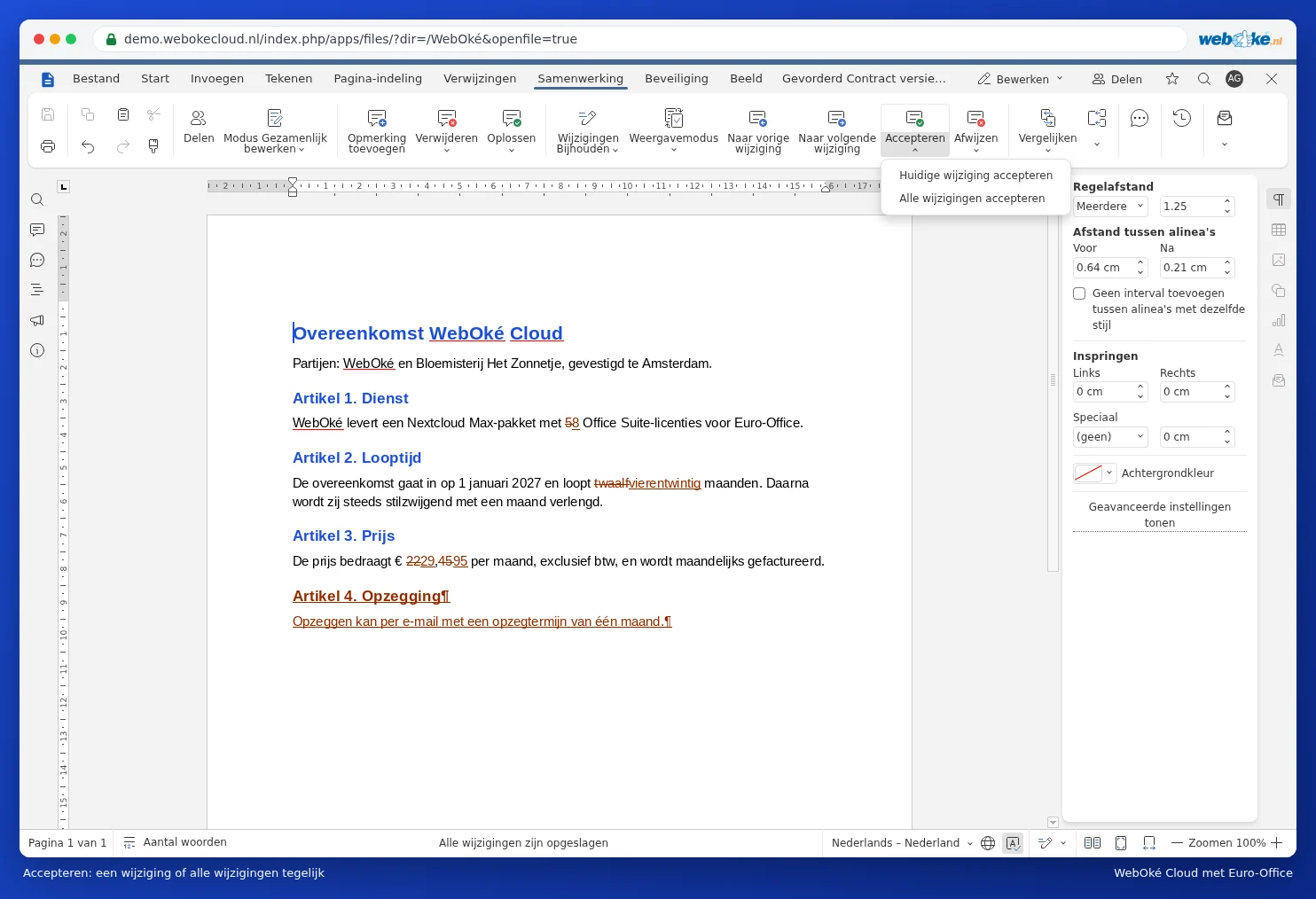
Task: Open the Achtergrondkleur color swatch
Action: pos(1093,473)
